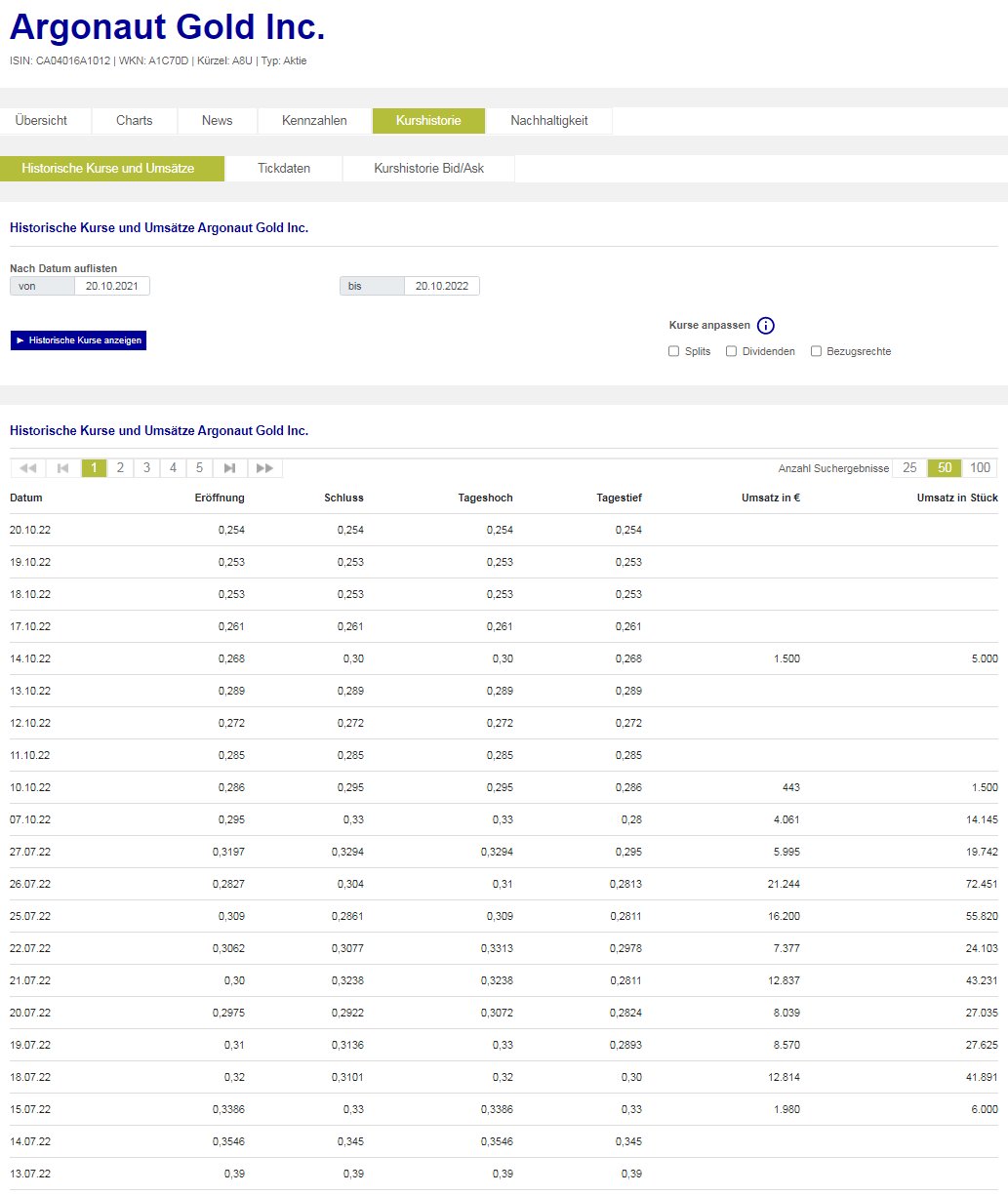
Task: Click Umsatz value 21.244 on 26.07.22
Action: [x=784, y=884]
